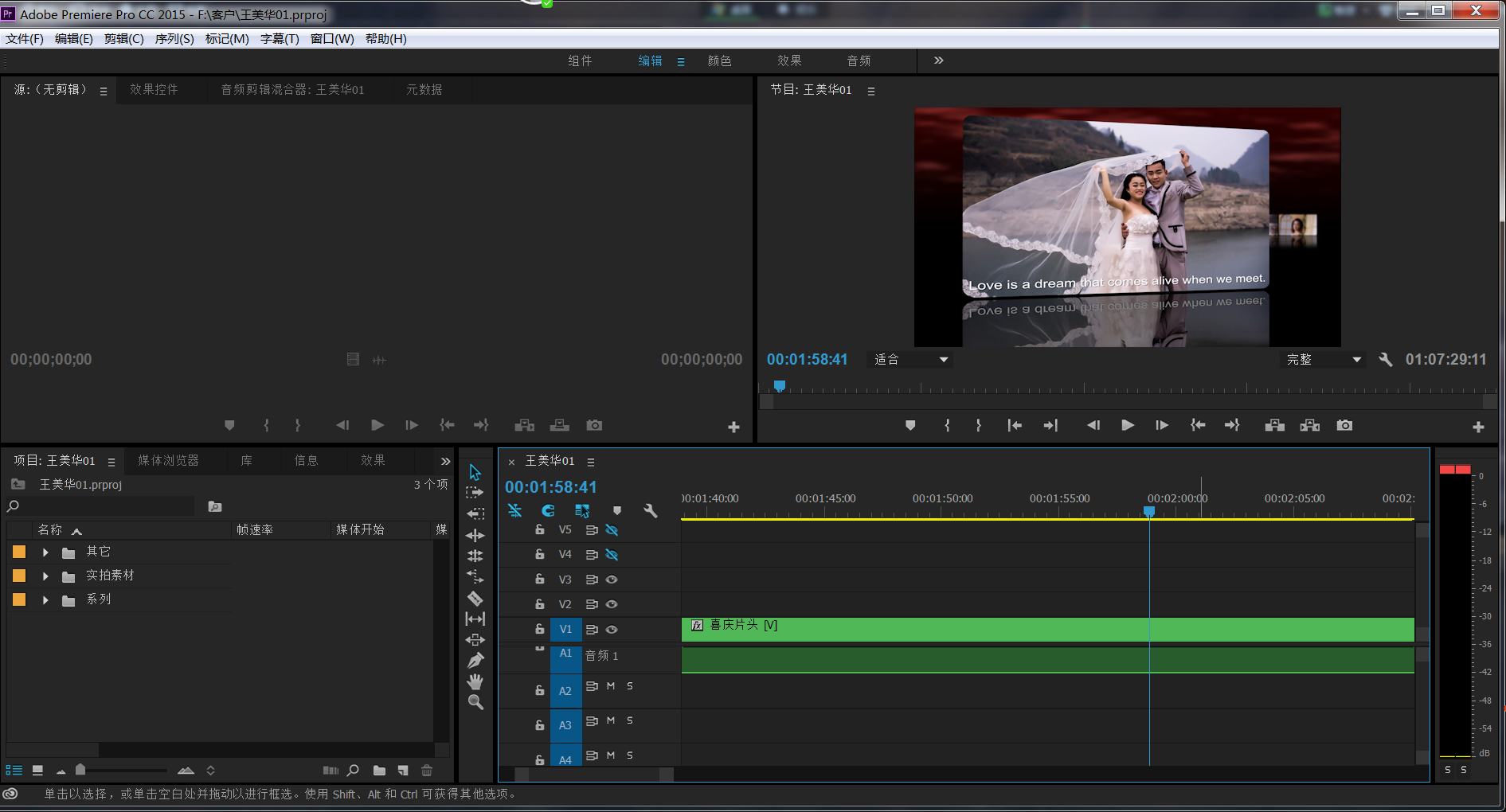Select the Slip tool
This screenshot has width=1506, height=812.
coord(475,619)
